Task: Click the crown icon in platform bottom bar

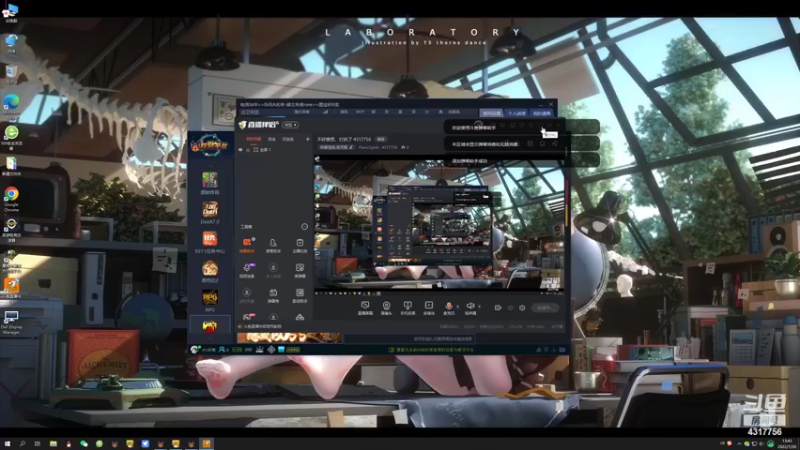Action: click(260, 349)
